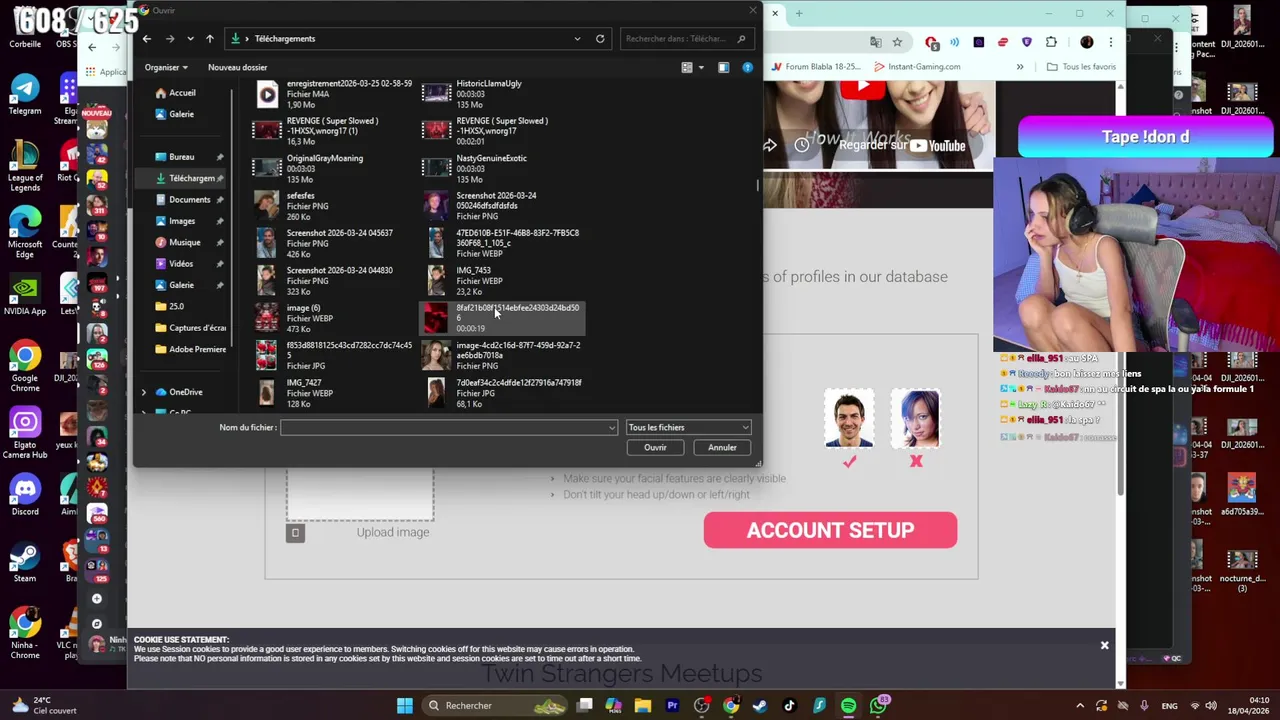
Task: Open recent locations dropdown beside forward arrow
Action: [x=190, y=39]
